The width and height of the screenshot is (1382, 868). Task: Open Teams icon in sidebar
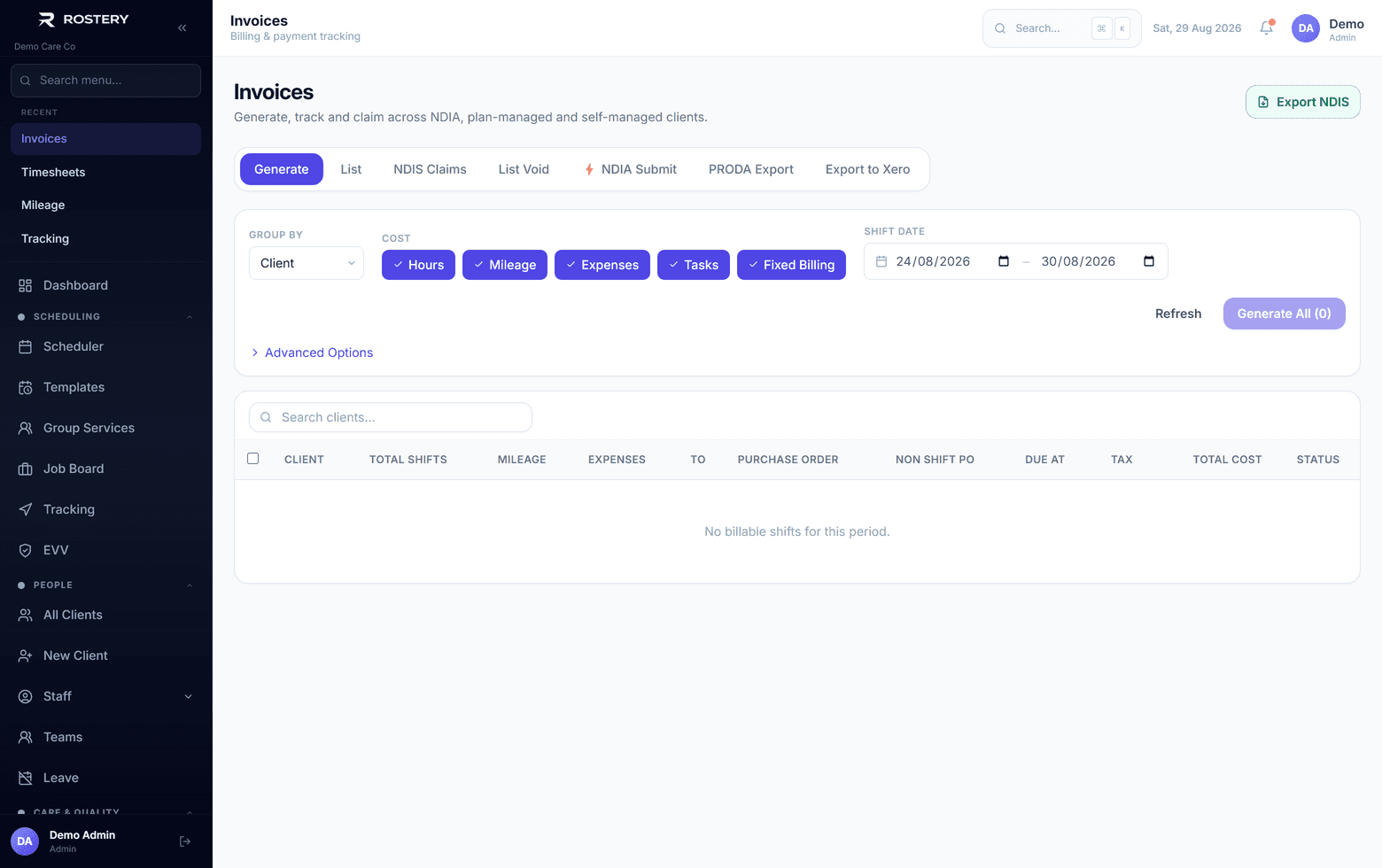[x=26, y=737]
